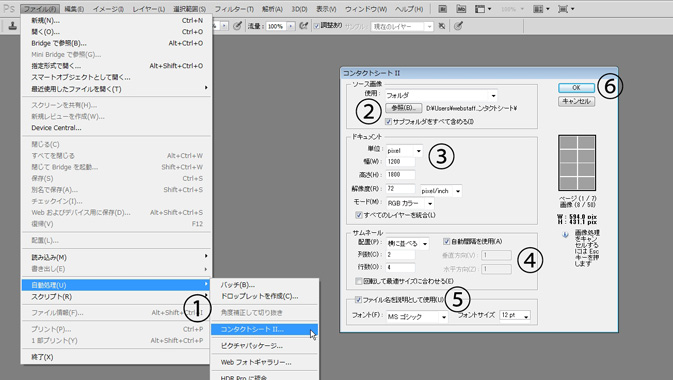Launch Bridge from the application bar icon
The height and width of the screenshot is (380, 673).
pyautogui.click(x=443, y=9)
